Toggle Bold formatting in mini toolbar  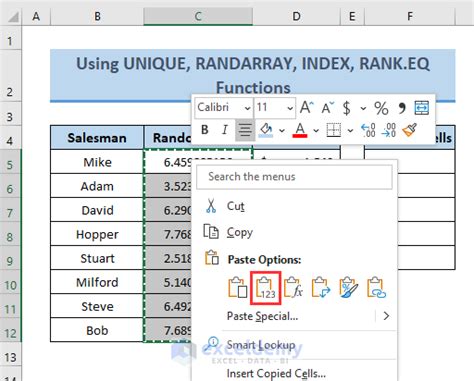(x=205, y=129)
